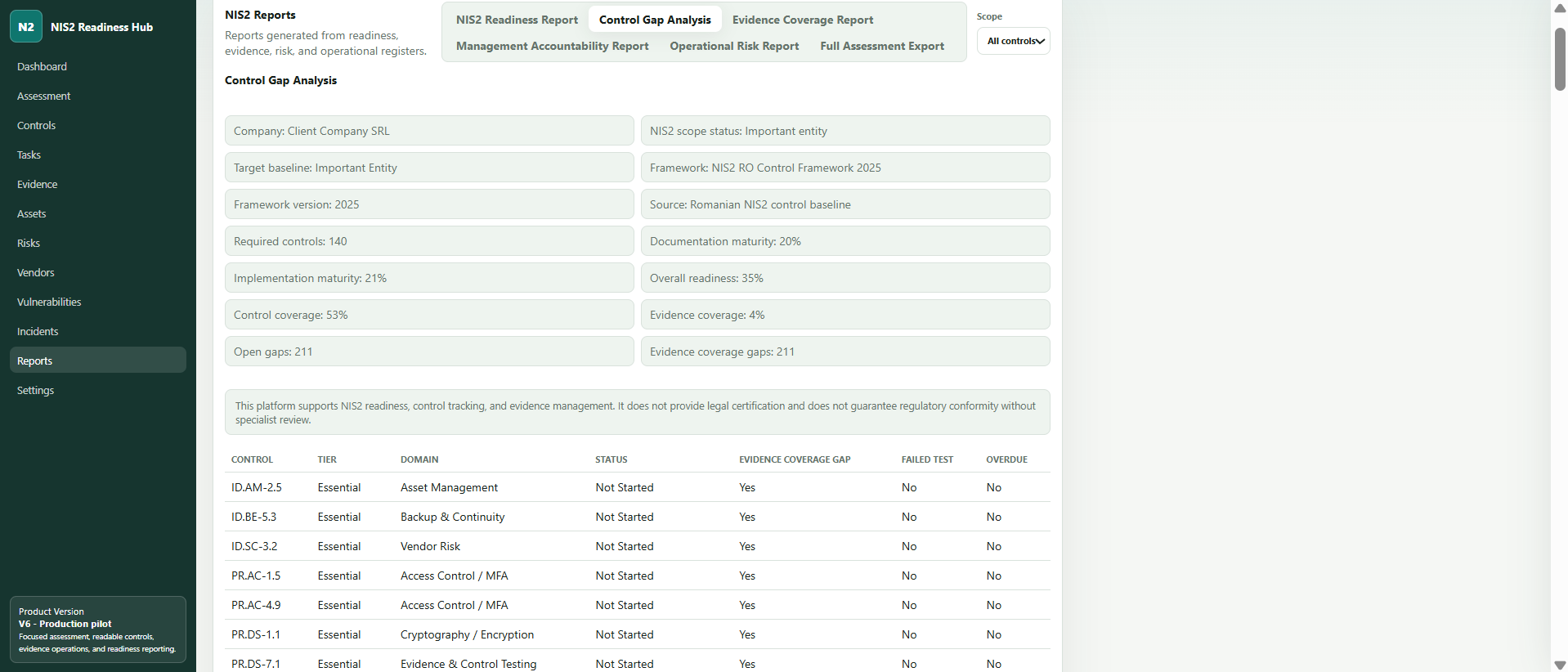Viewport: 1568px width, 672px height.
Task: Click Documentation maturity: 20% field
Action: pos(845,241)
